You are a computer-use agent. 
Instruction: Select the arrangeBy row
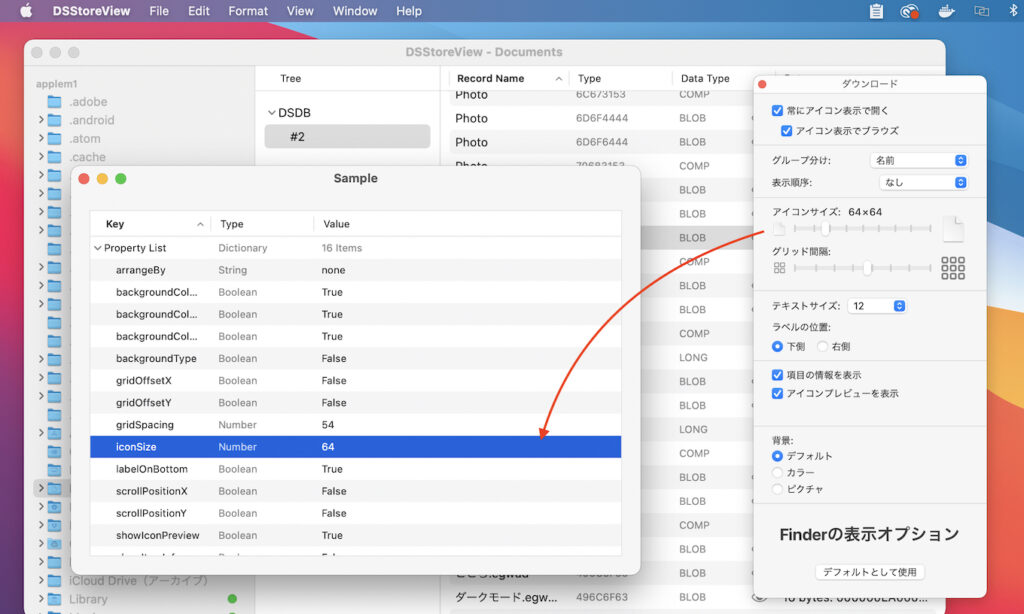tap(355, 270)
